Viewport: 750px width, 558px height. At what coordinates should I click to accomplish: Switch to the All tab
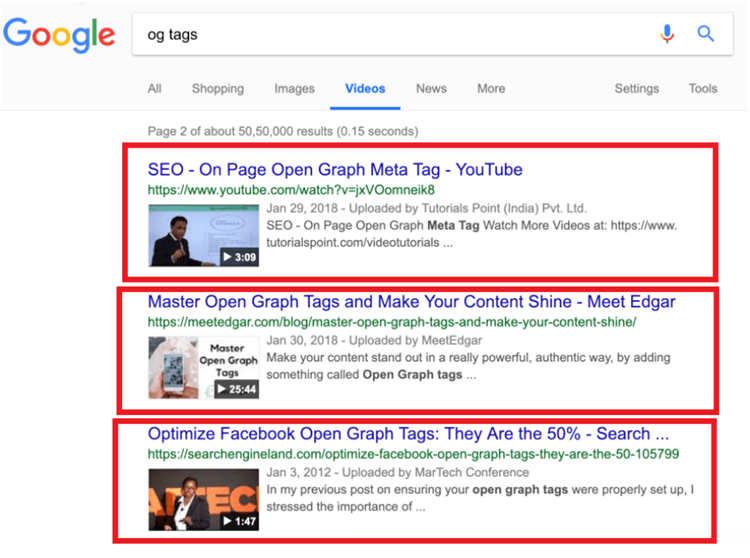coord(154,88)
